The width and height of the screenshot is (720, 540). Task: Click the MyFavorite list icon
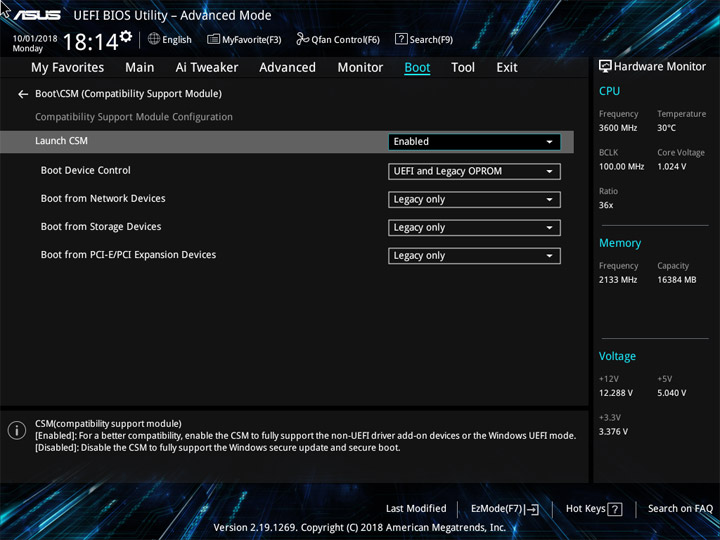(x=214, y=39)
